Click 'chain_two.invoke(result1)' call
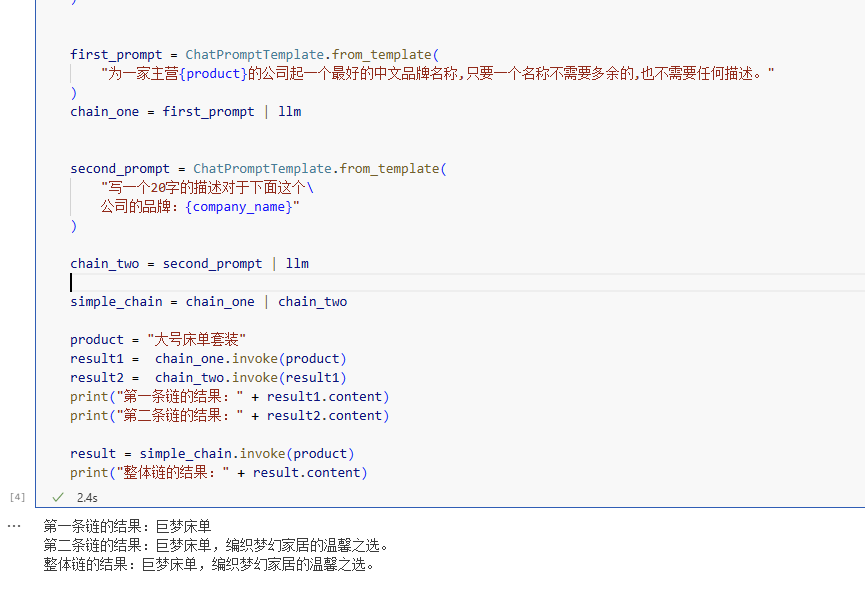 [x=250, y=377]
